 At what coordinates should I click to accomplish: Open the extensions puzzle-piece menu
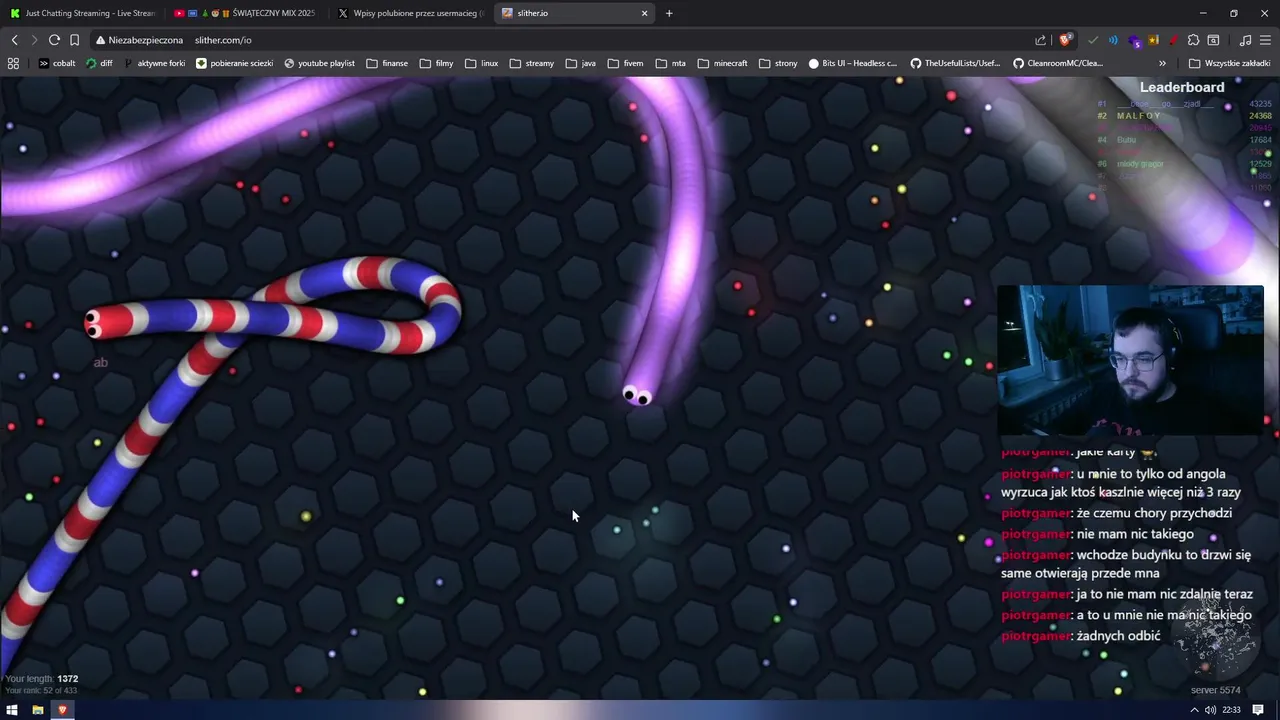(1193, 40)
